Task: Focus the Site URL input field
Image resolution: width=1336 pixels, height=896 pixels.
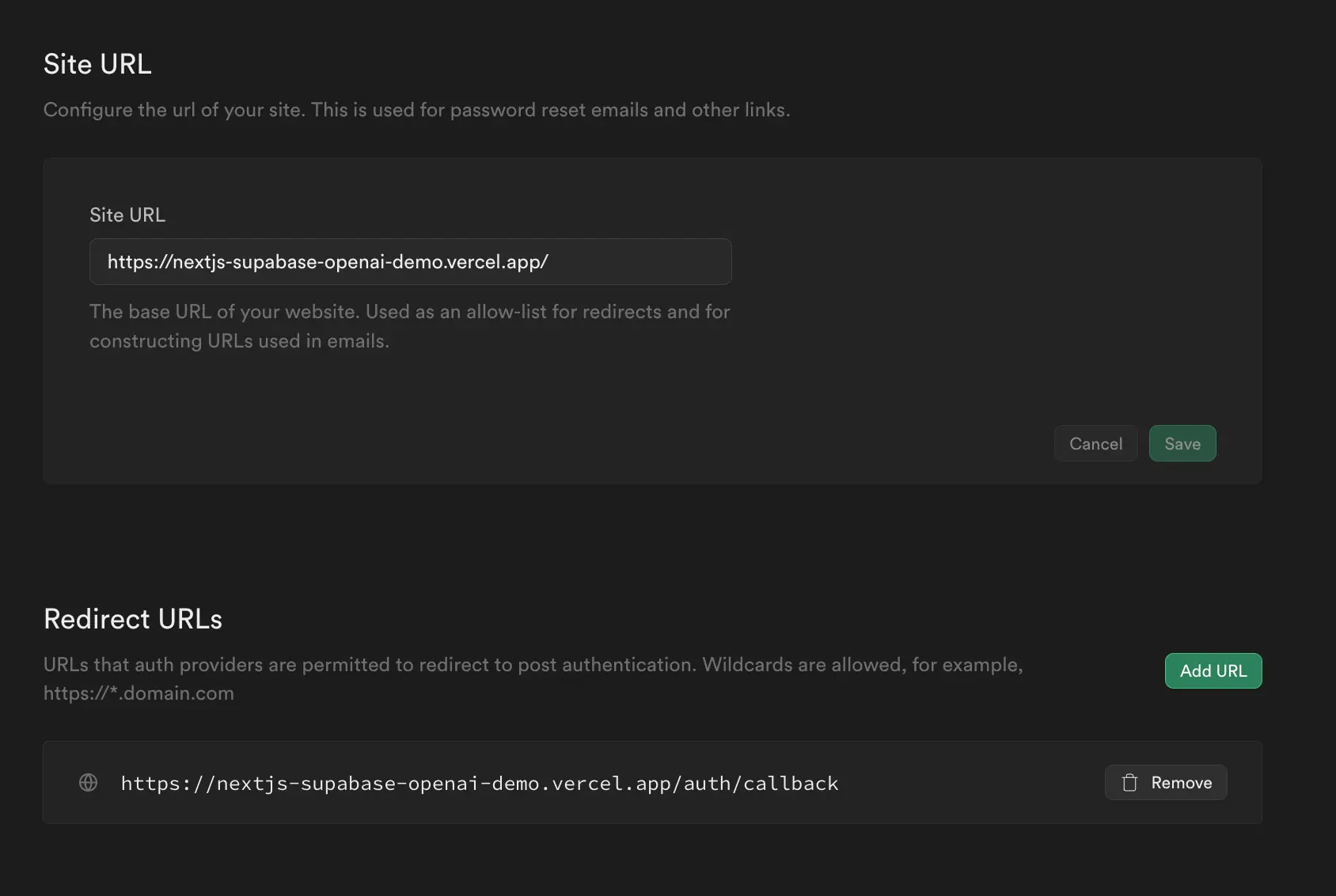Action: tap(410, 262)
